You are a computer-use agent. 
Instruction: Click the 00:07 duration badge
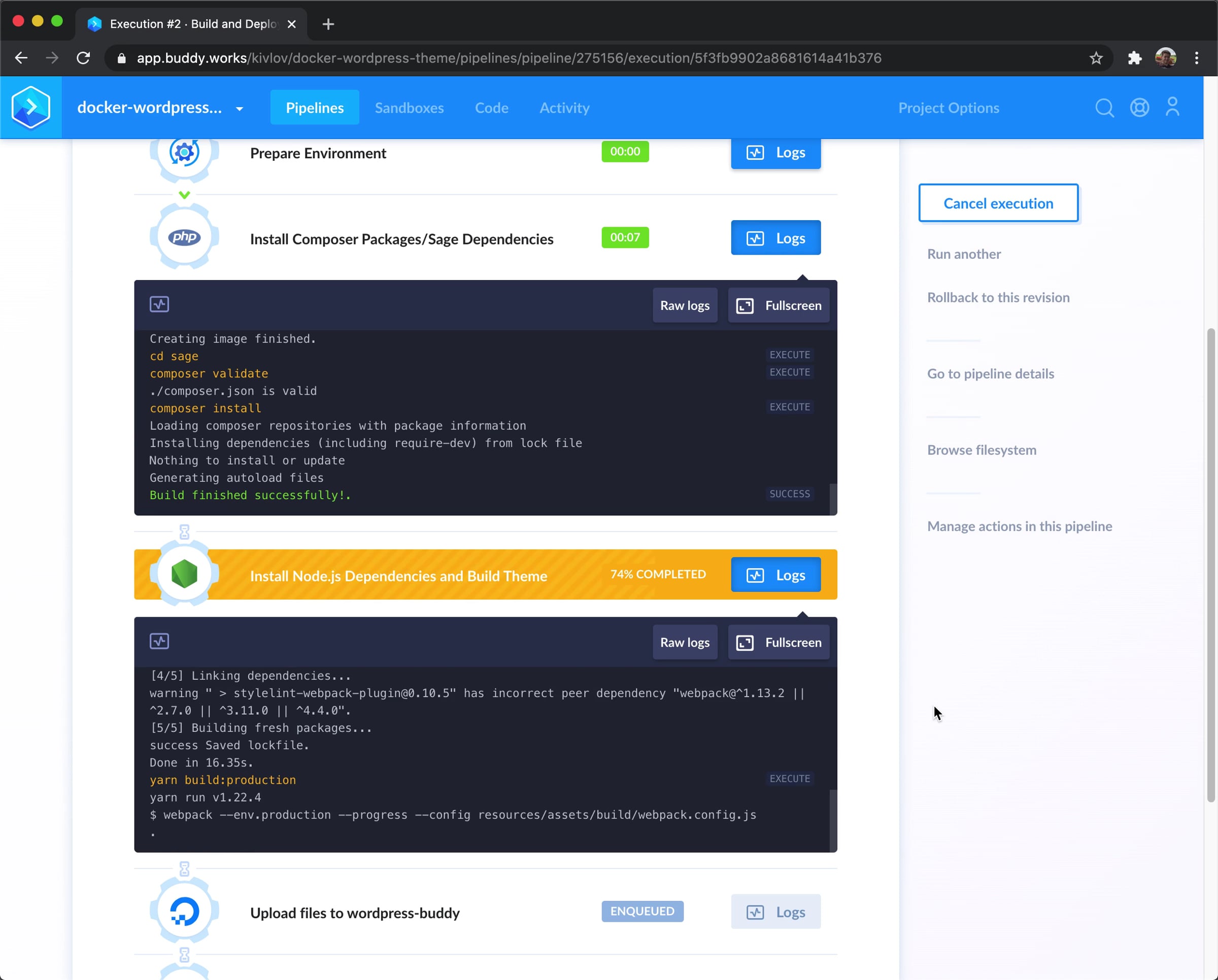point(625,237)
